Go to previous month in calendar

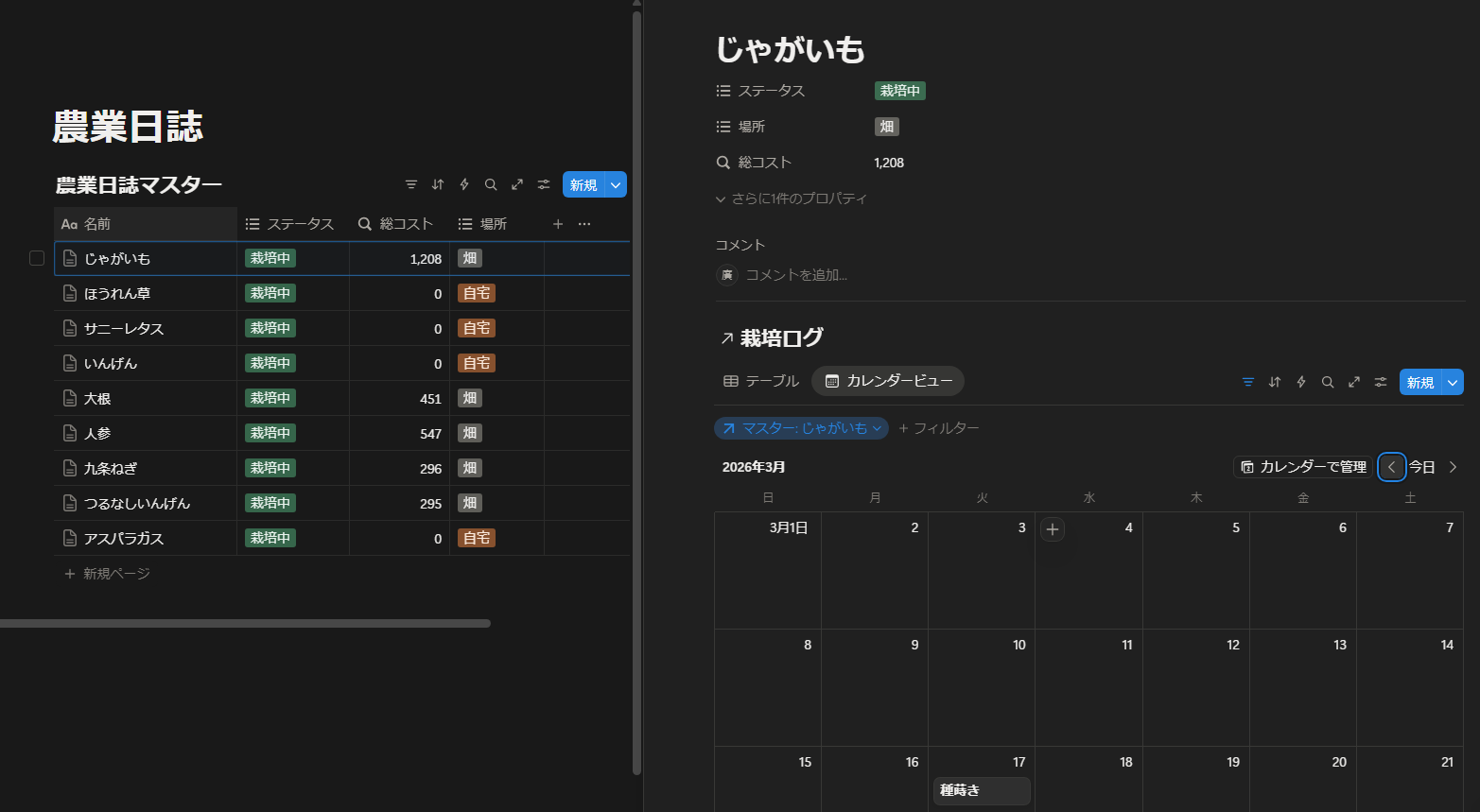[1391, 467]
